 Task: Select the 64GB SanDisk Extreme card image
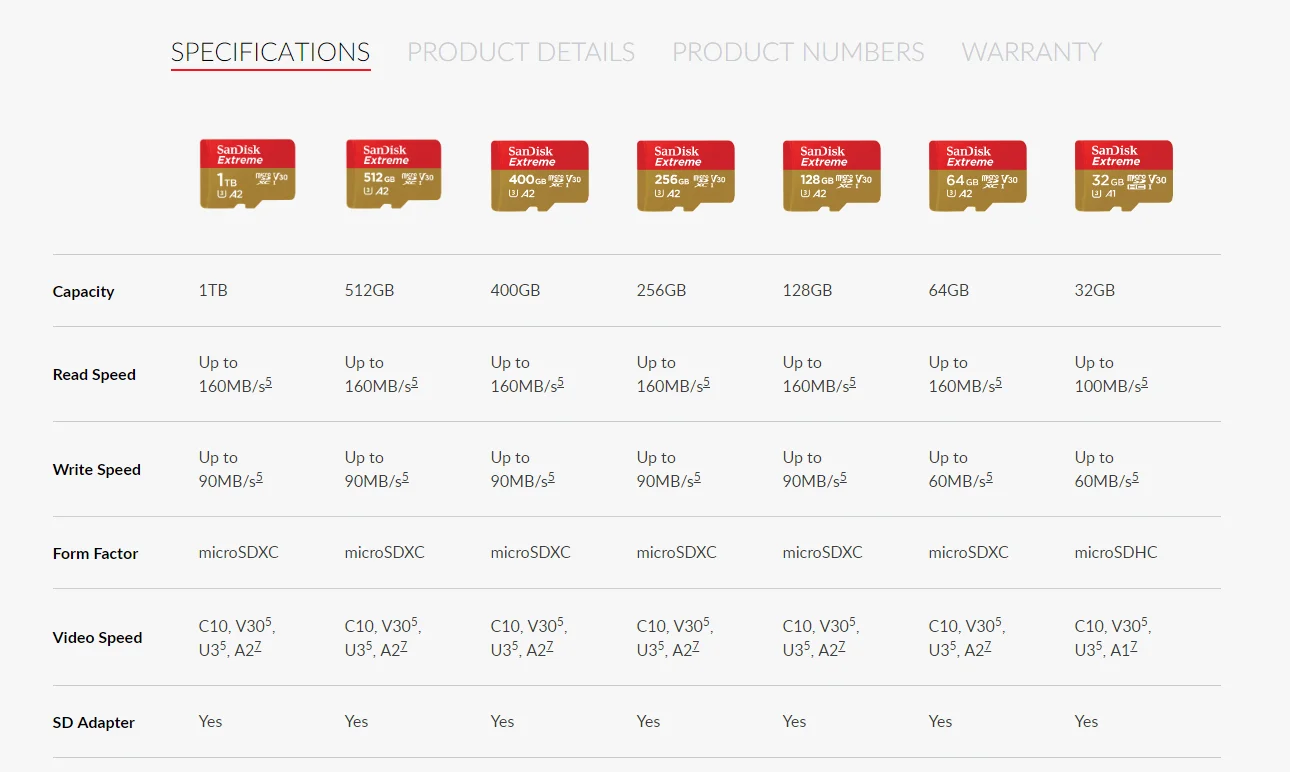pos(977,175)
